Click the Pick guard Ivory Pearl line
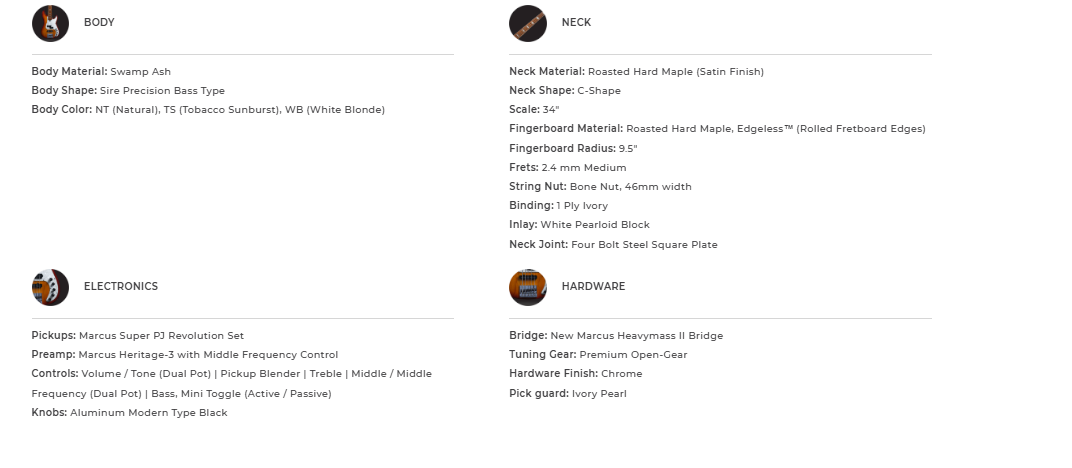The image size is (1072, 468). point(568,394)
